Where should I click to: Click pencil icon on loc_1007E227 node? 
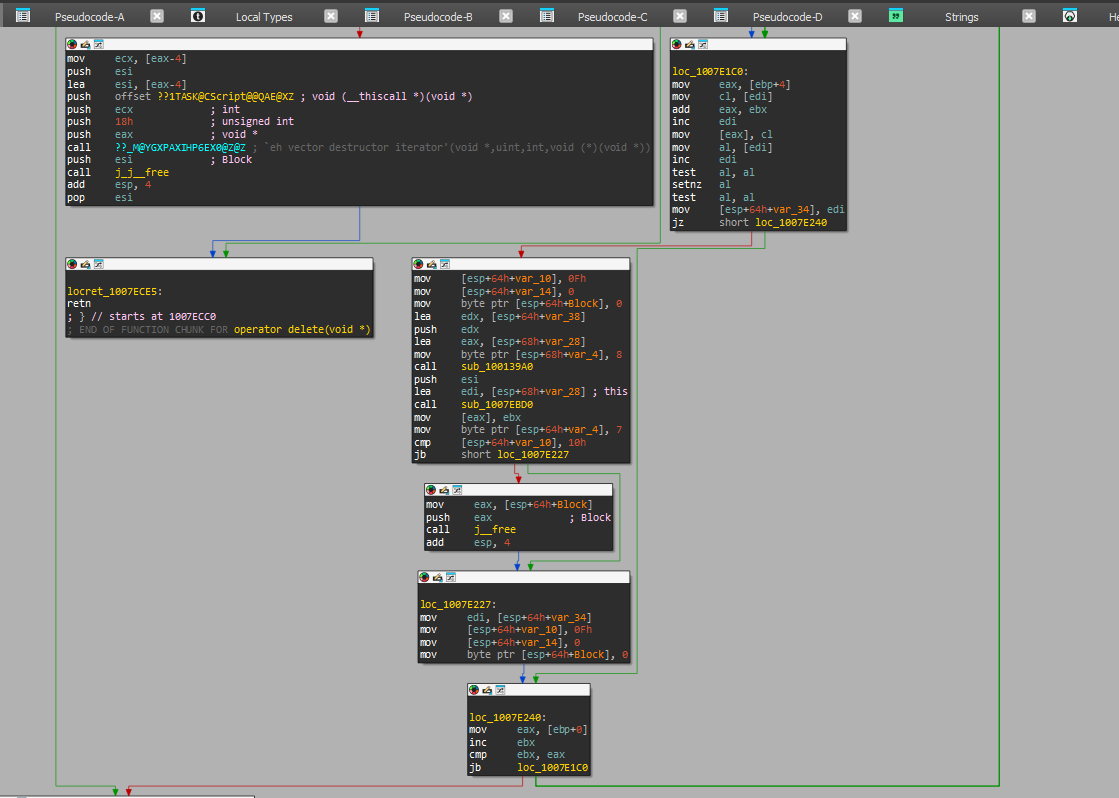tap(438, 577)
